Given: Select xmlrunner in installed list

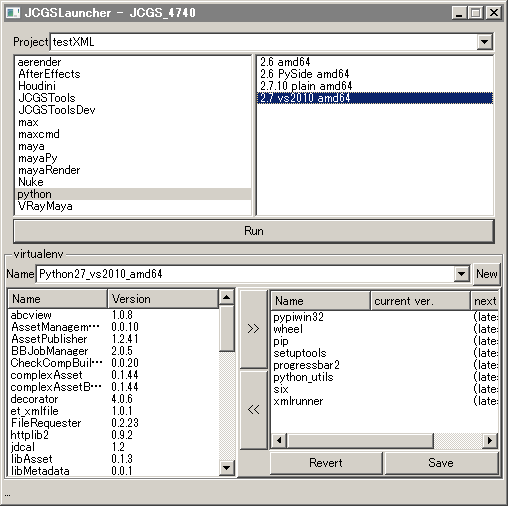Looking at the screenshot, I should [x=385, y=401].
